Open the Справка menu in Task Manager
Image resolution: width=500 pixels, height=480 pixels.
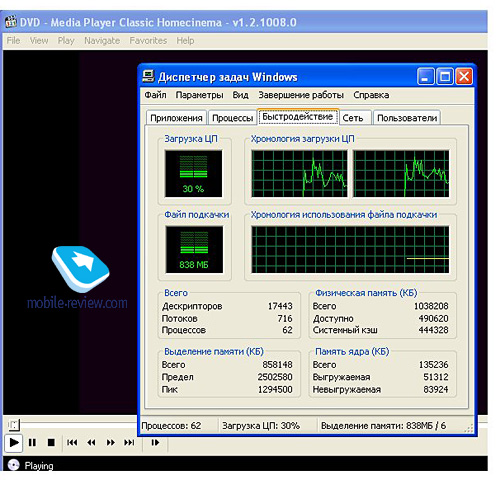[371, 95]
